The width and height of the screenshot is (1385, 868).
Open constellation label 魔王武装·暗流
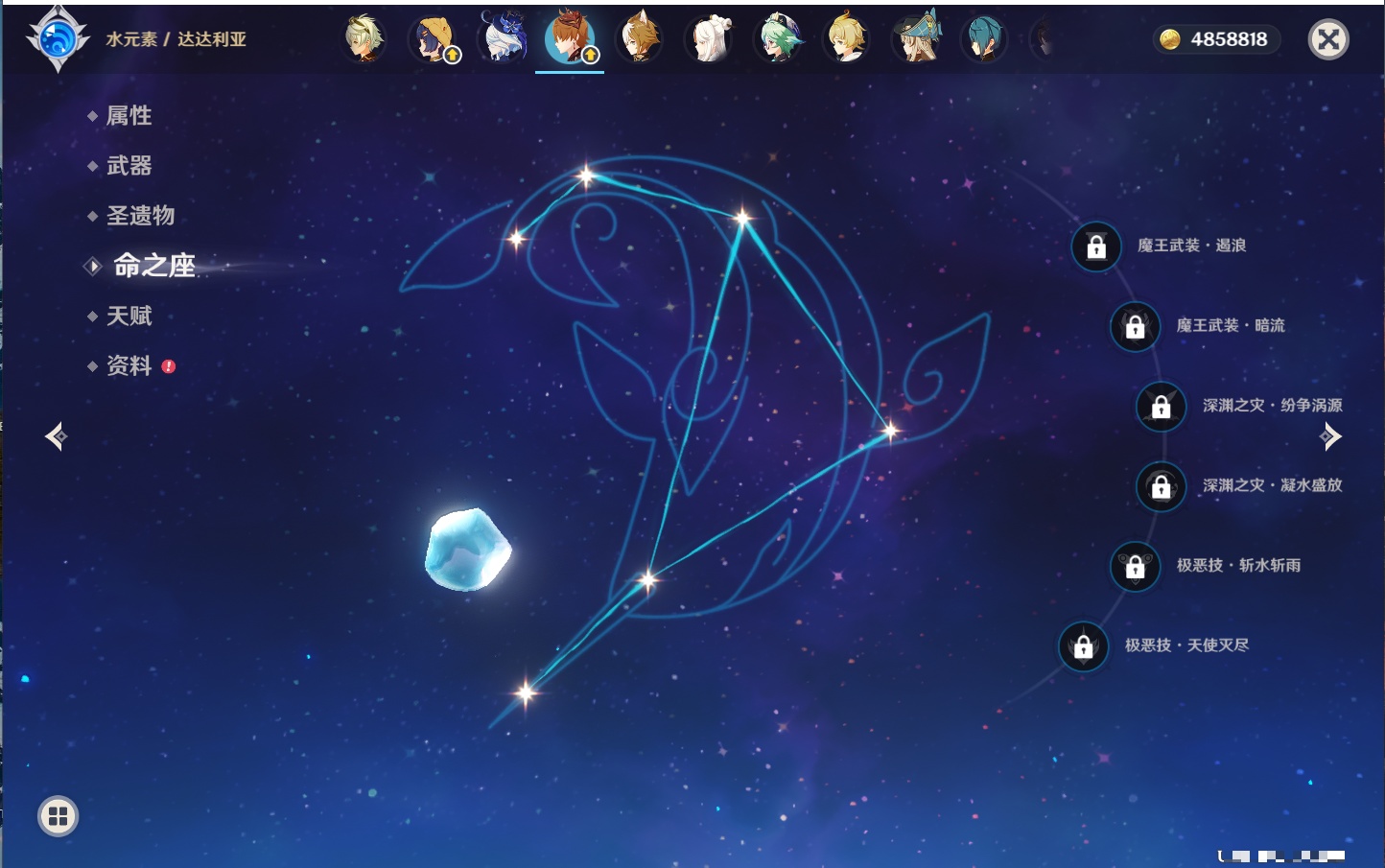click(x=1231, y=325)
